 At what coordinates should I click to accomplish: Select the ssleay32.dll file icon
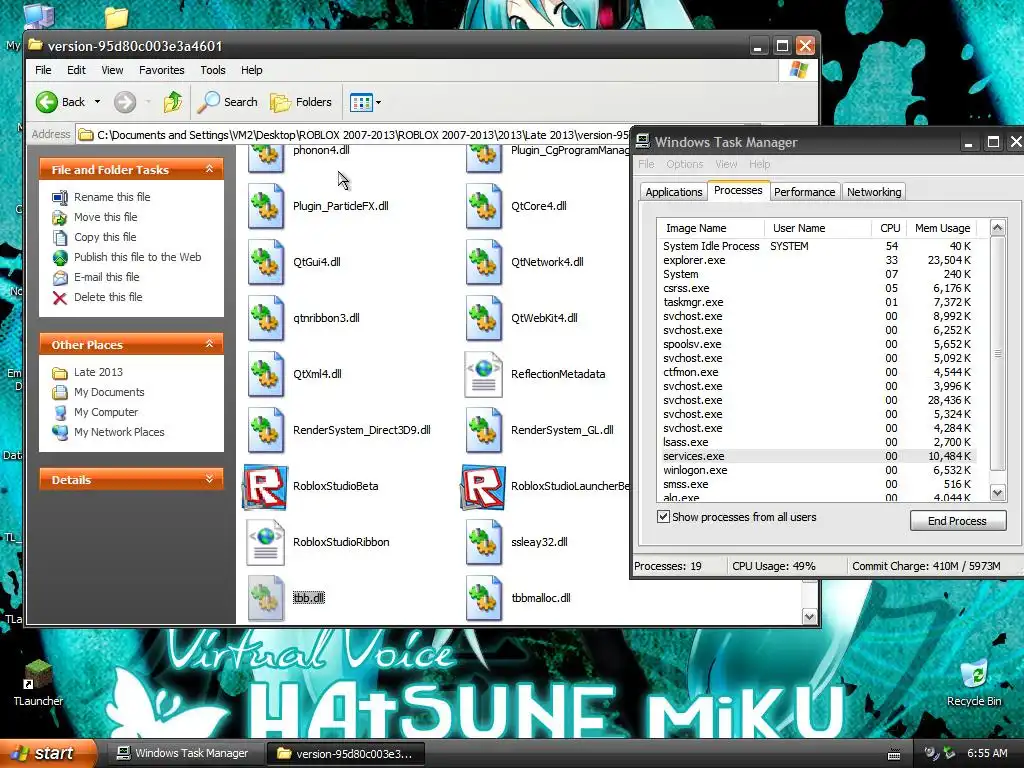[x=484, y=542]
